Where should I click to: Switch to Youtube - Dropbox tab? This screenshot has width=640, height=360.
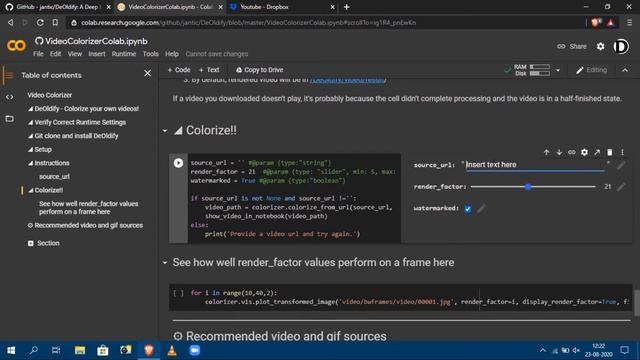(282, 7)
